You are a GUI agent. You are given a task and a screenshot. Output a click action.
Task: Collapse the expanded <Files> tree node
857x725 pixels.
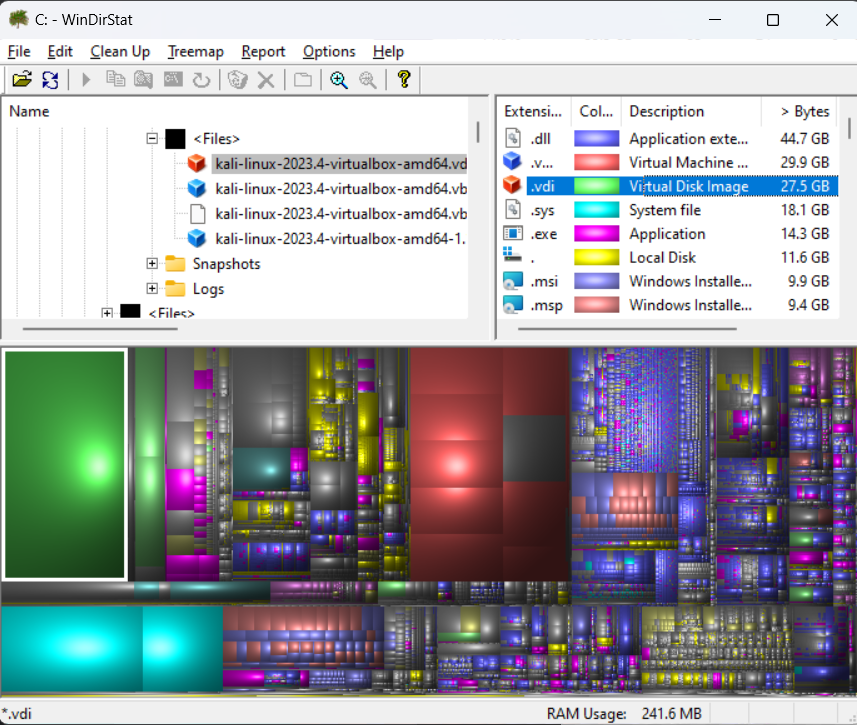[153, 139]
